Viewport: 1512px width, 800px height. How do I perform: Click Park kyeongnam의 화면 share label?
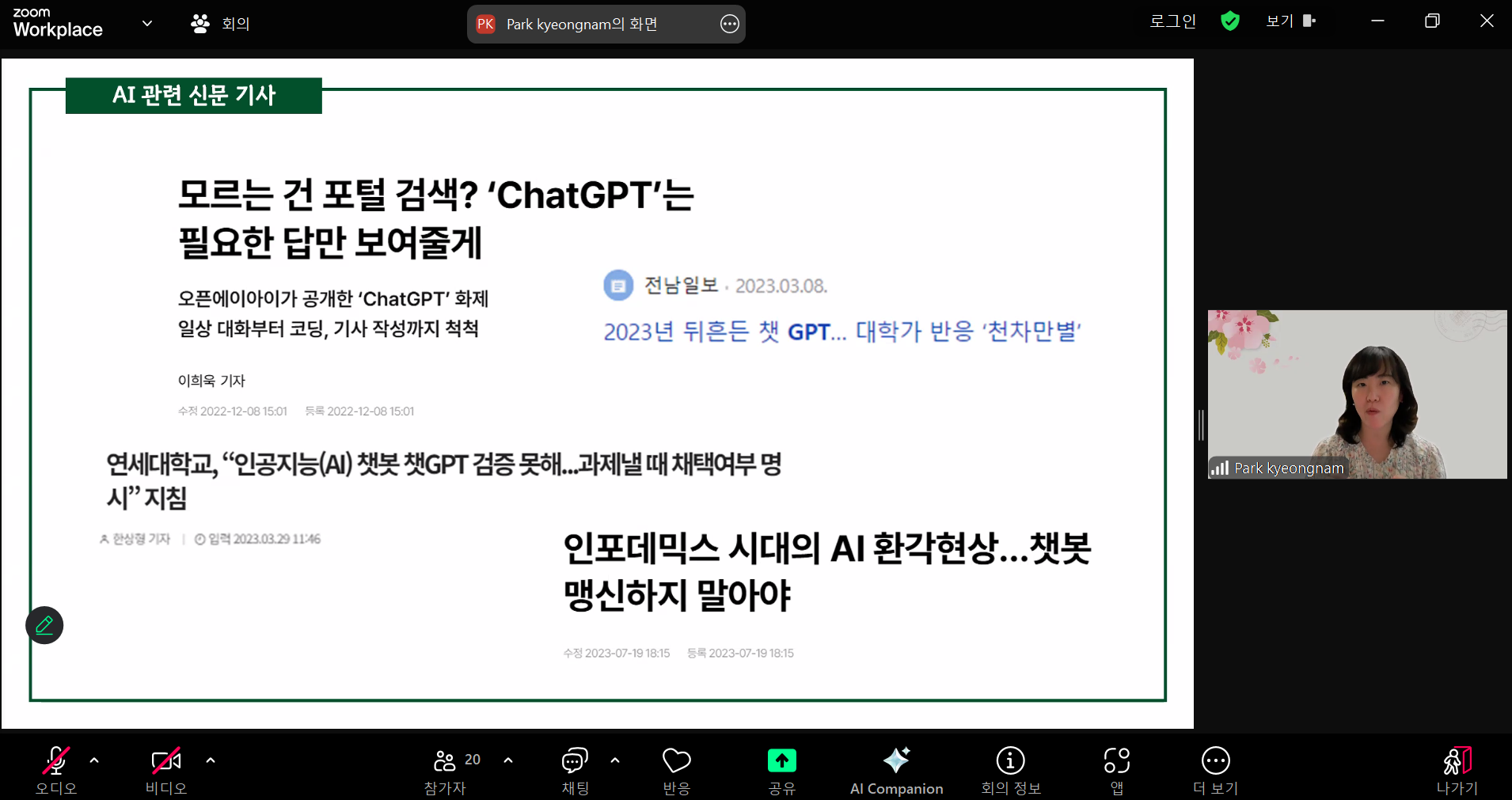[x=582, y=25]
